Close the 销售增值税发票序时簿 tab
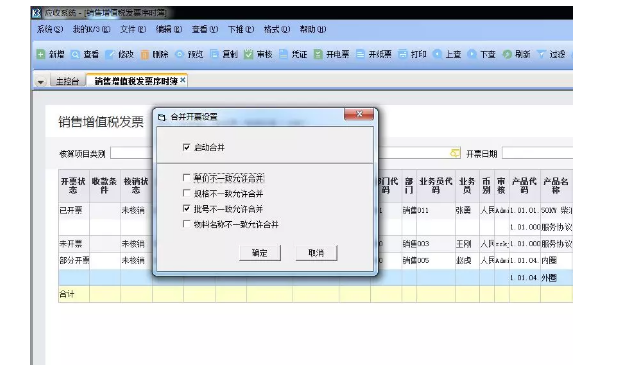This screenshot has height=371, width=625. point(183,80)
